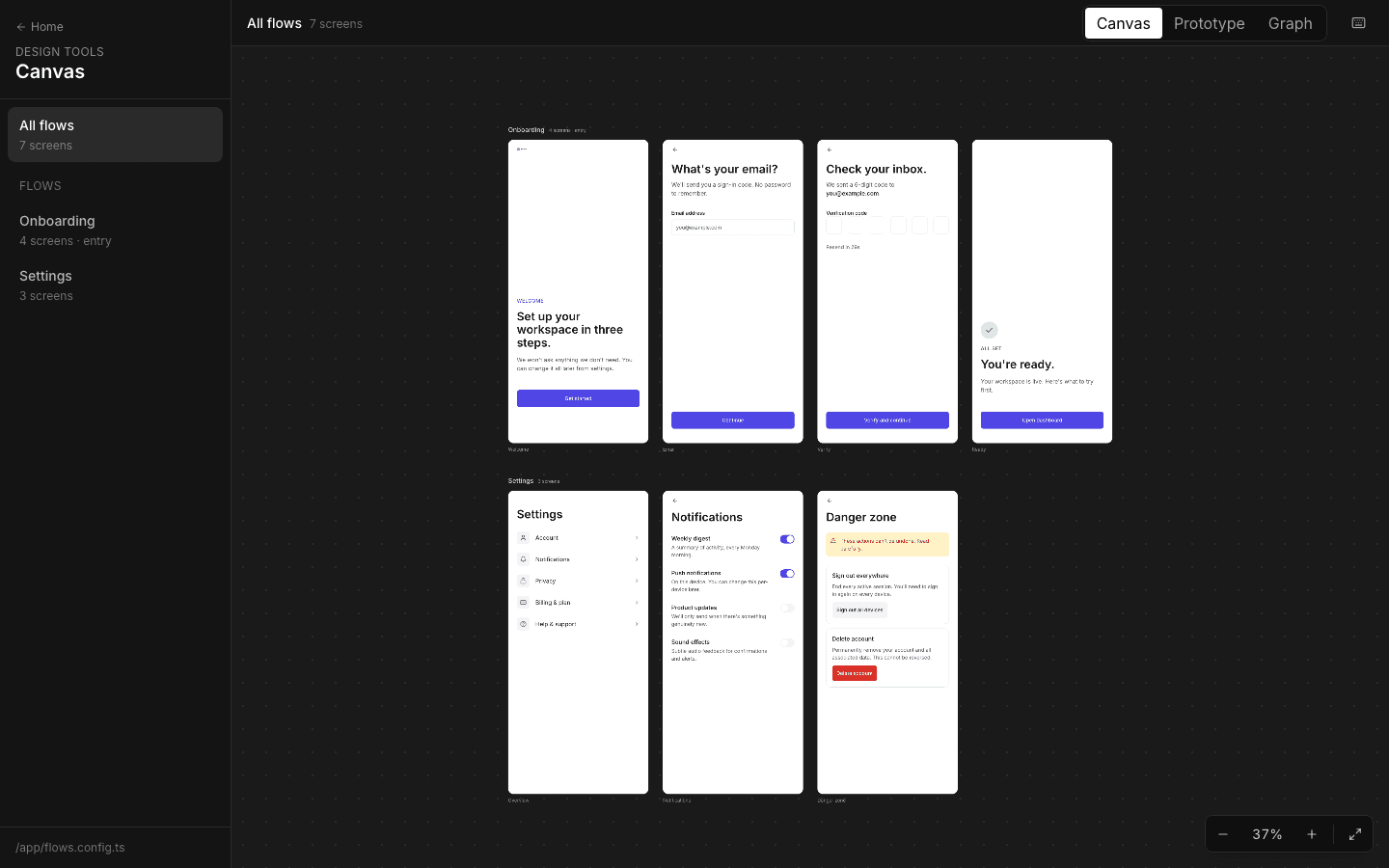The height and width of the screenshot is (868, 1389).
Task: Click the 'Danger zone' heading
Action: [x=861, y=517]
